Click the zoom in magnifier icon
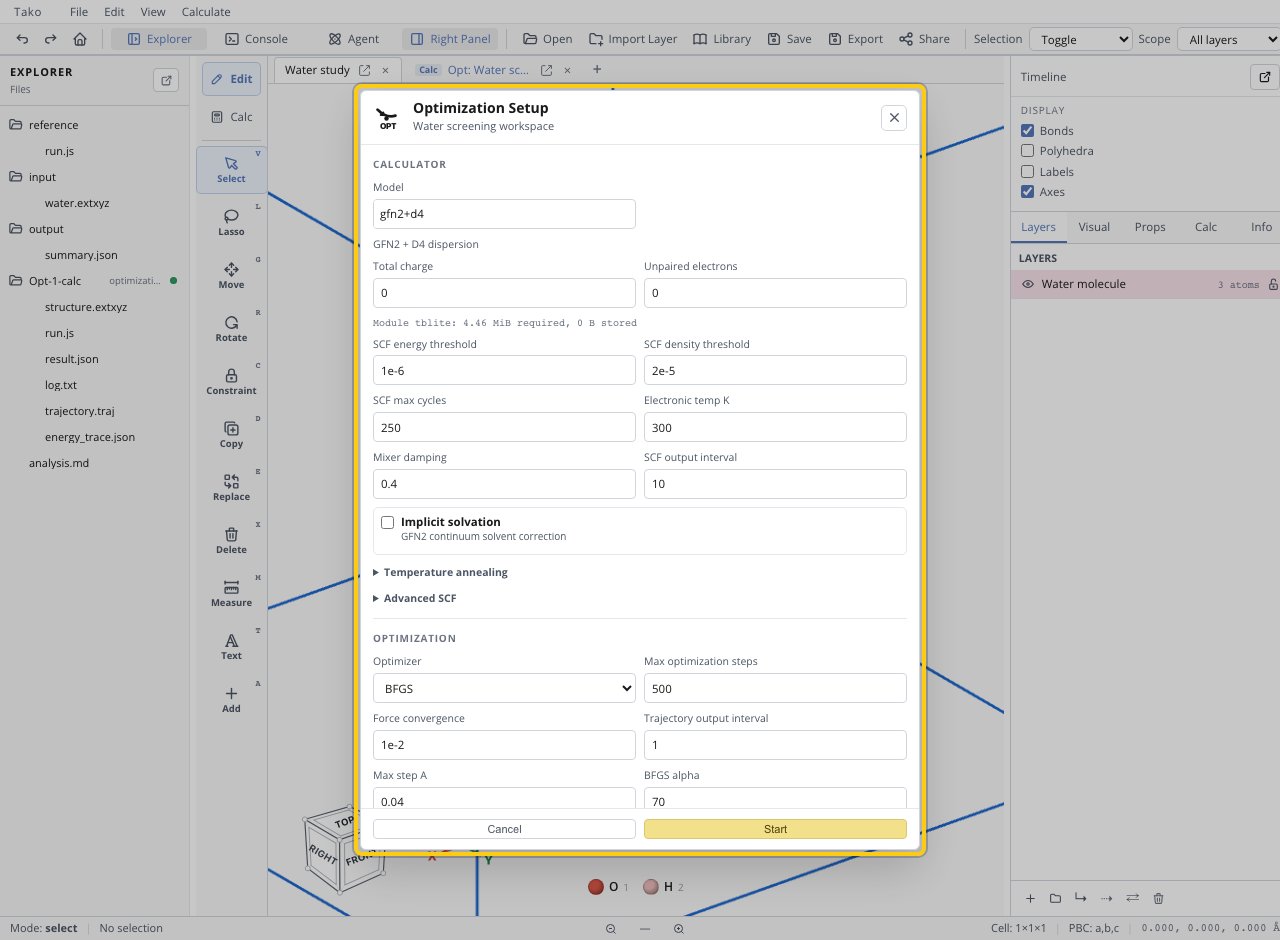This screenshot has width=1280, height=940. 678,929
